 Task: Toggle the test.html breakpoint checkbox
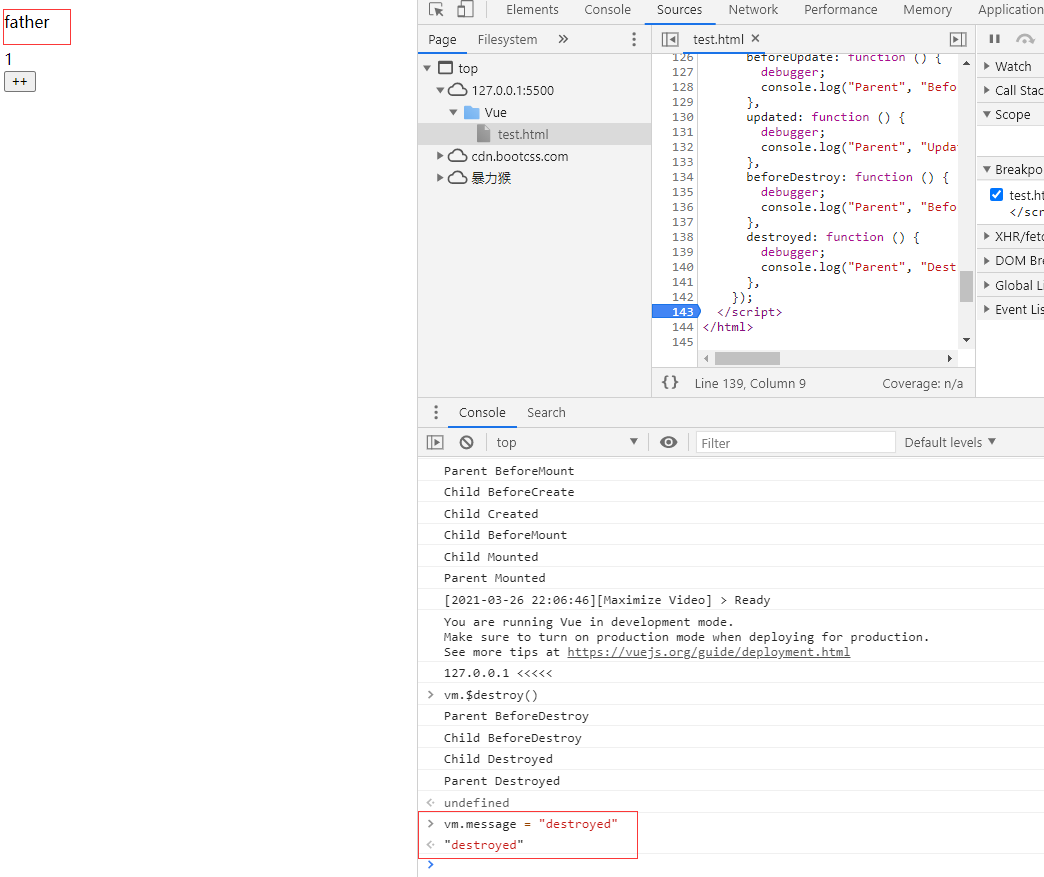click(x=996, y=194)
